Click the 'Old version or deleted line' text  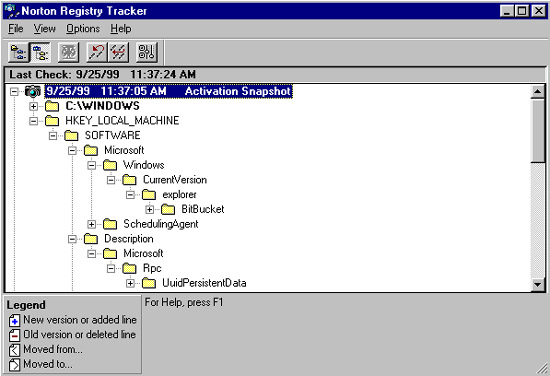pos(80,335)
